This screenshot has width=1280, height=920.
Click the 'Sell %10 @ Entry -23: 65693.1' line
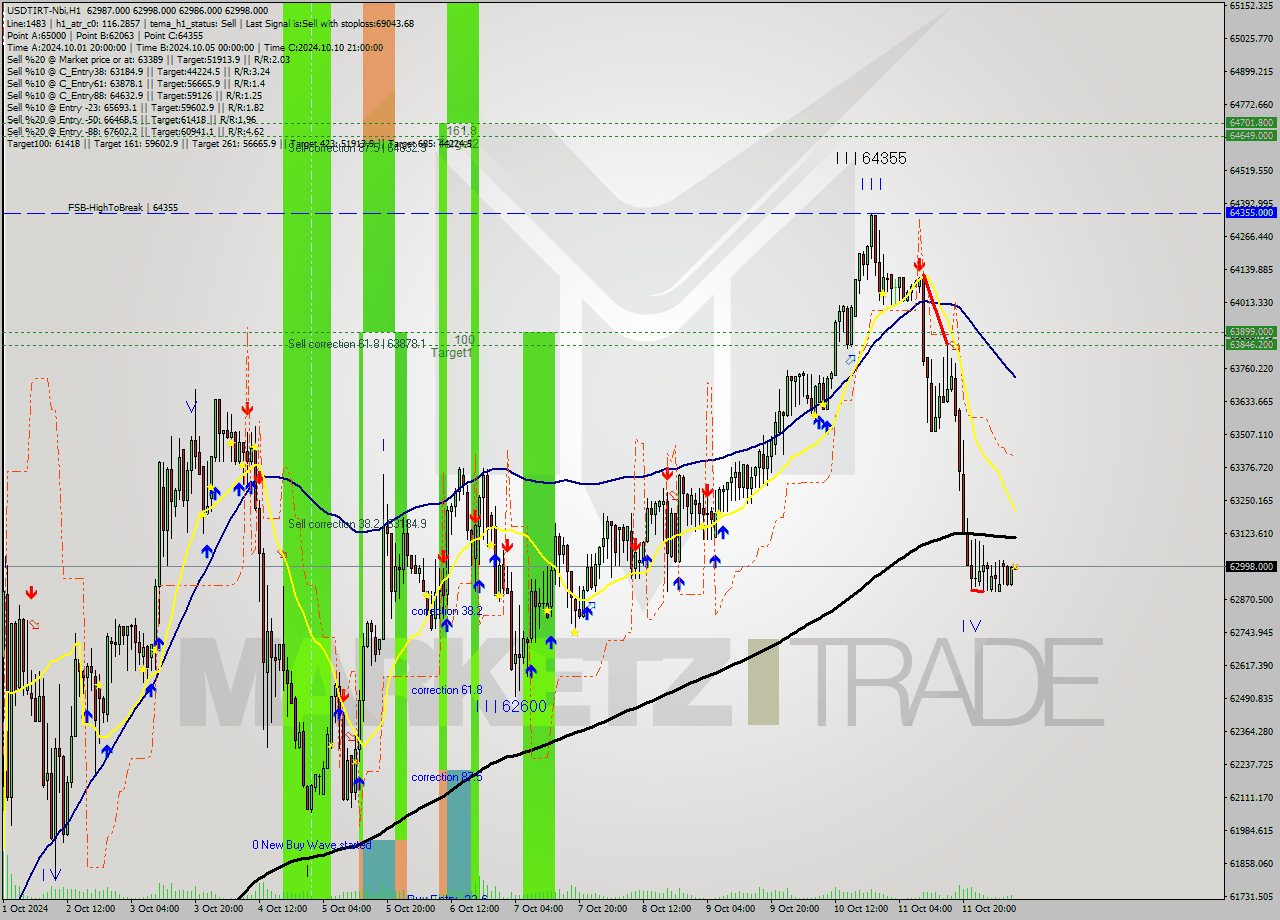135,107
